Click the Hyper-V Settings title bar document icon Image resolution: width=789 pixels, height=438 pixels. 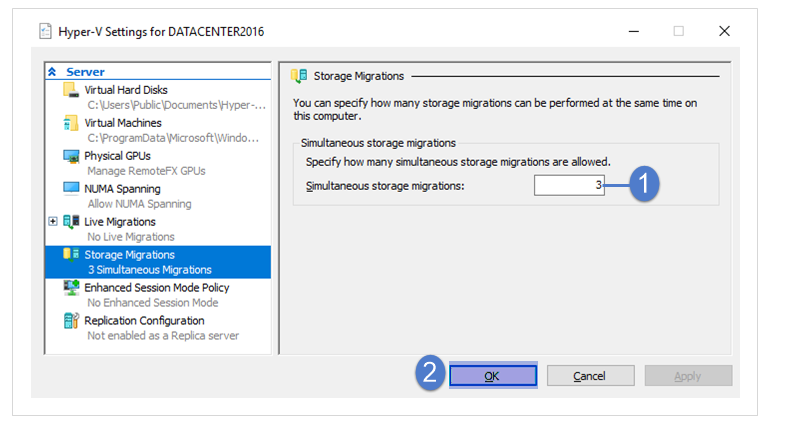(x=45, y=31)
